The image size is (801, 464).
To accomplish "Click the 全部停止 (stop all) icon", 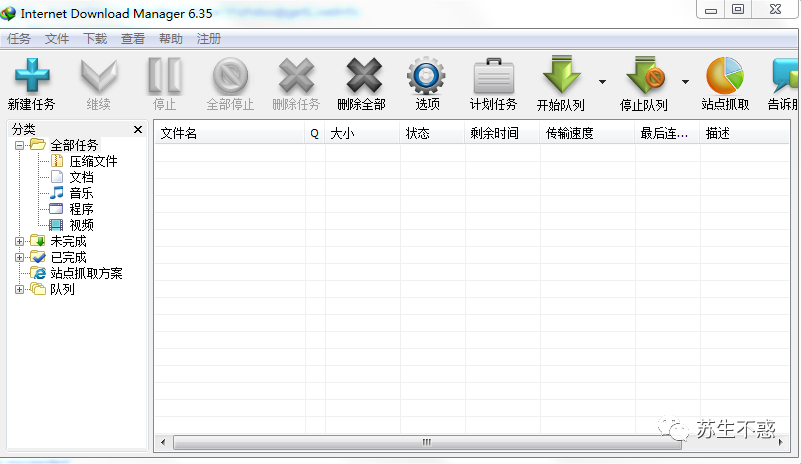I will pyautogui.click(x=230, y=76).
